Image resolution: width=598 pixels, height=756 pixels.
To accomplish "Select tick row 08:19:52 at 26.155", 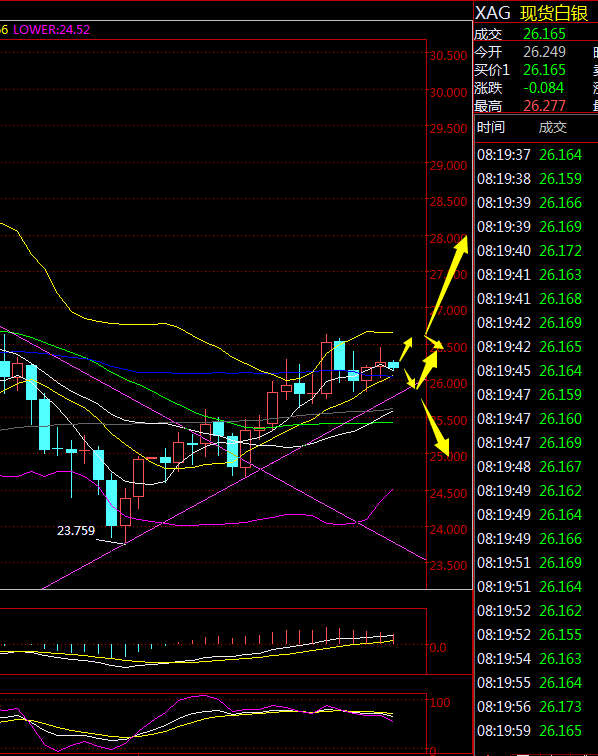I will [x=530, y=635].
